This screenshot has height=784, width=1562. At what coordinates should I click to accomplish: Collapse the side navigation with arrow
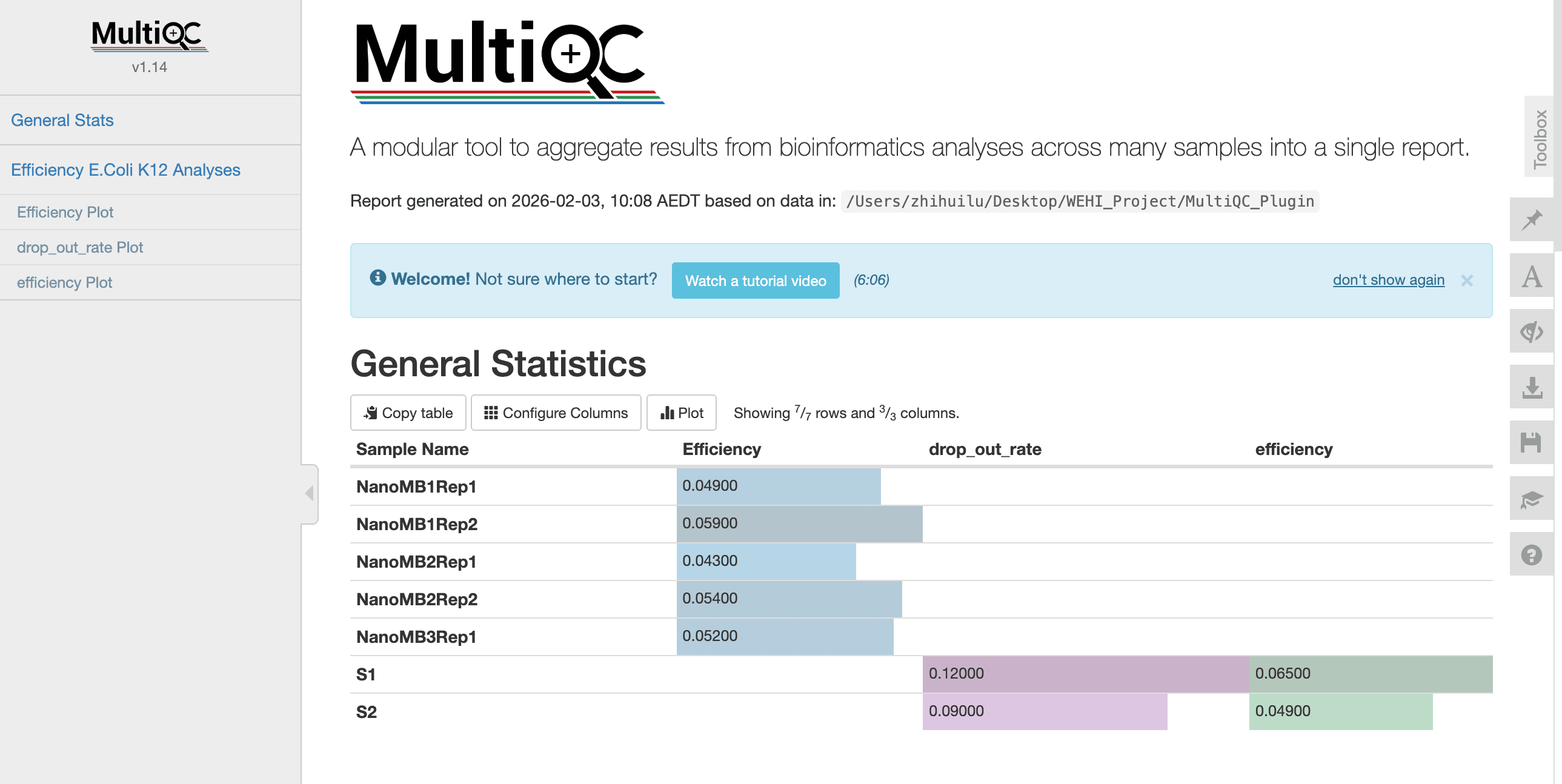[x=309, y=494]
